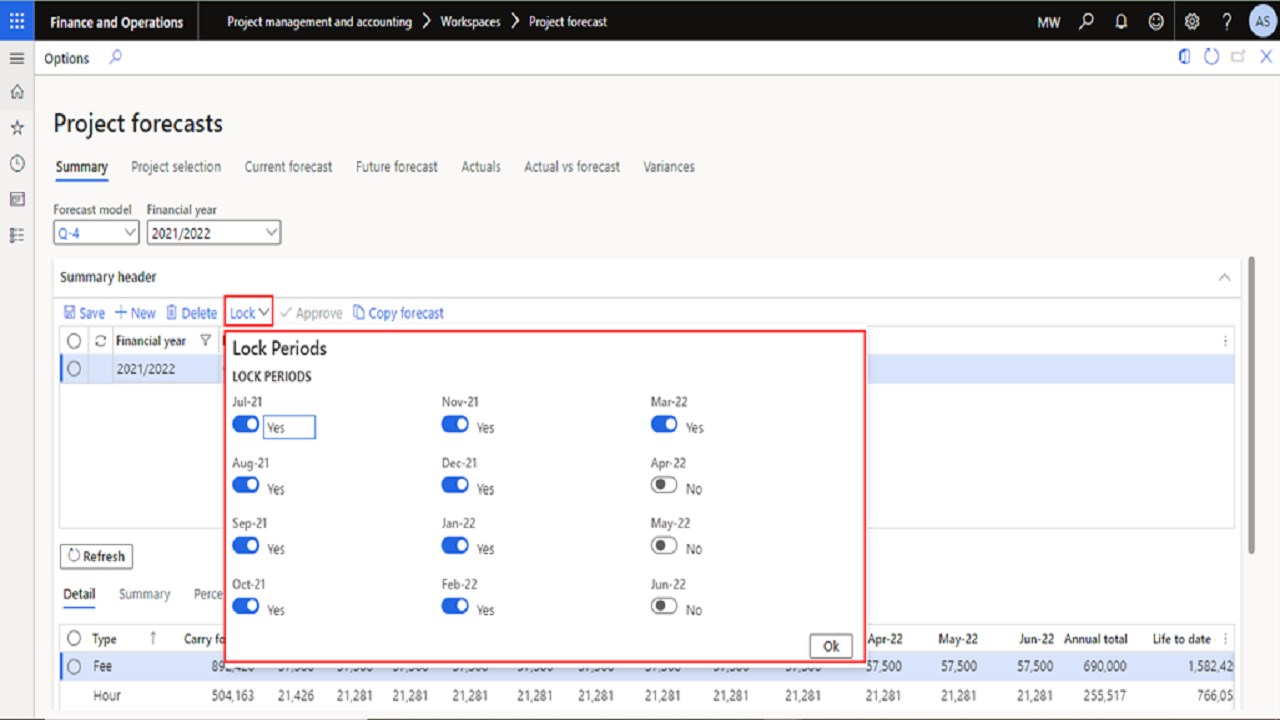
Task: Switch to Actuals tab
Action: coord(481,167)
